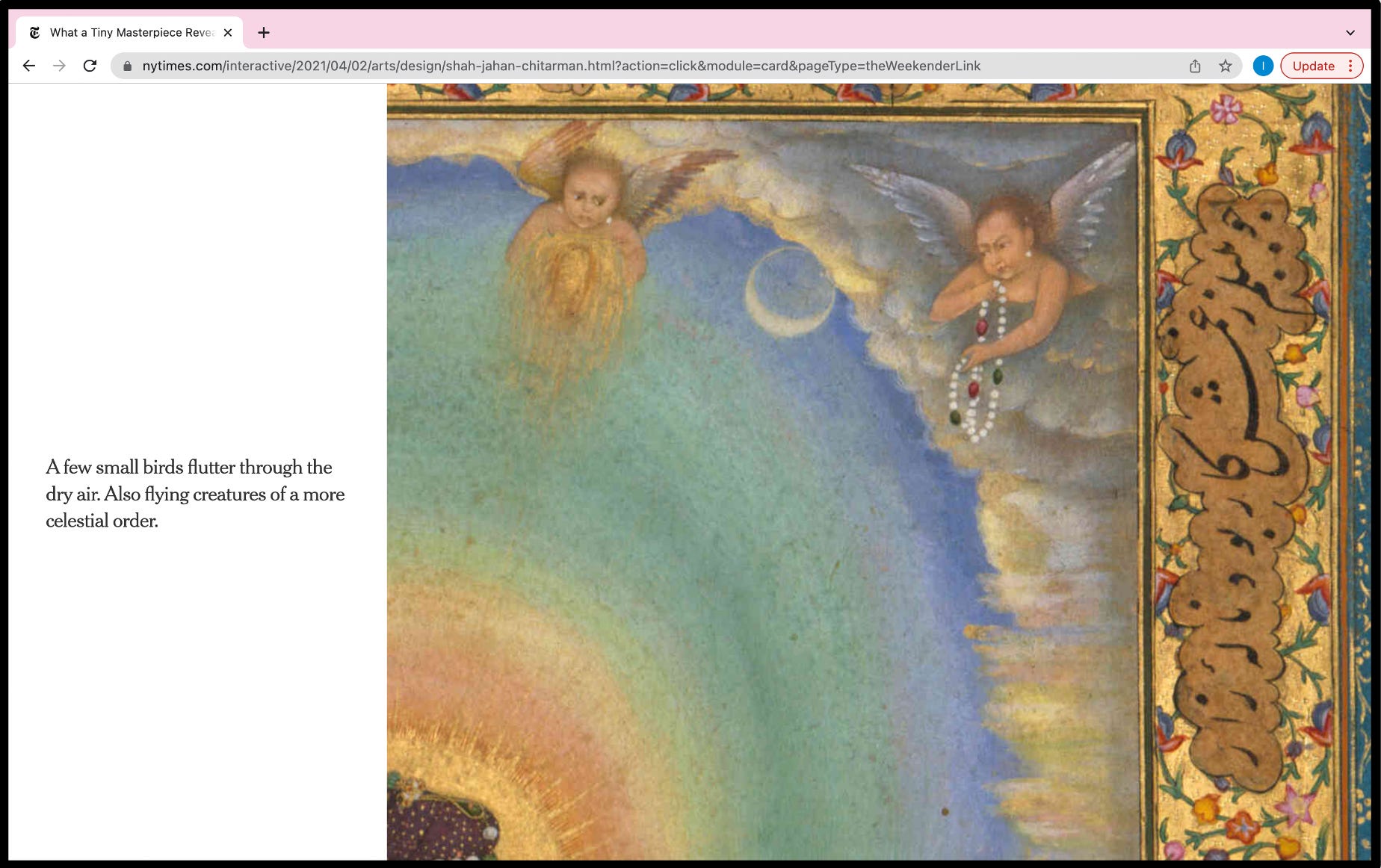Screen dimensions: 1381x868
Task: Click the forward navigation arrow
Action: (59, 66)
